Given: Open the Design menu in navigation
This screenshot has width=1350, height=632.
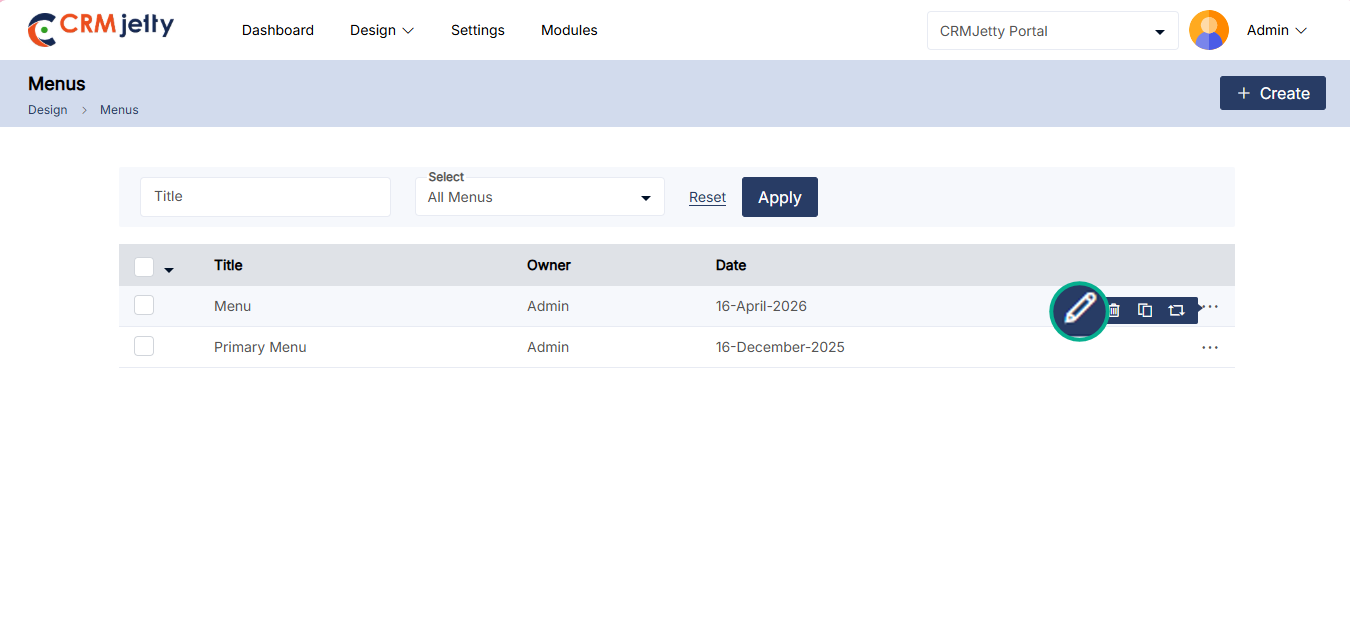Looking at the screenshot, I should tap(381, 30).
